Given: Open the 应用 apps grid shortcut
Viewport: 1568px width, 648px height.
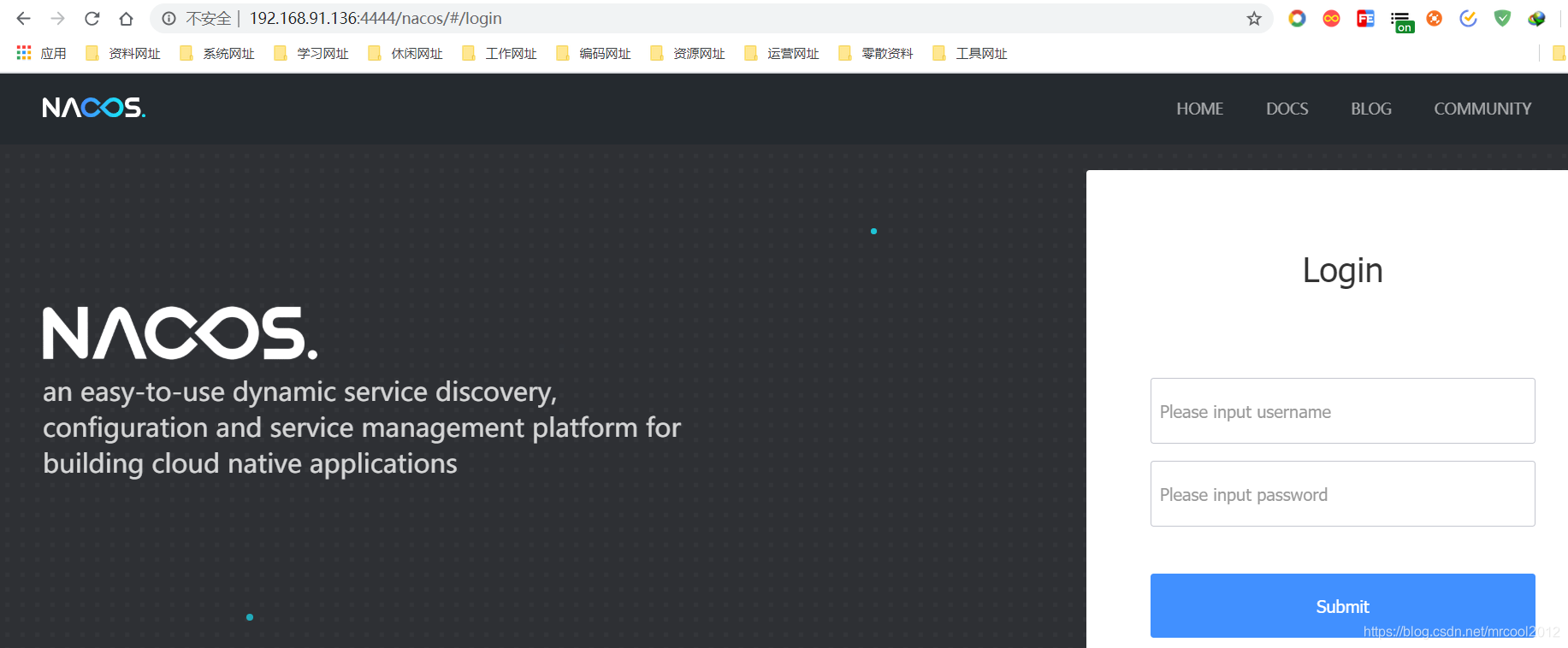Looking at the screenshot, I should pos(41,53).
